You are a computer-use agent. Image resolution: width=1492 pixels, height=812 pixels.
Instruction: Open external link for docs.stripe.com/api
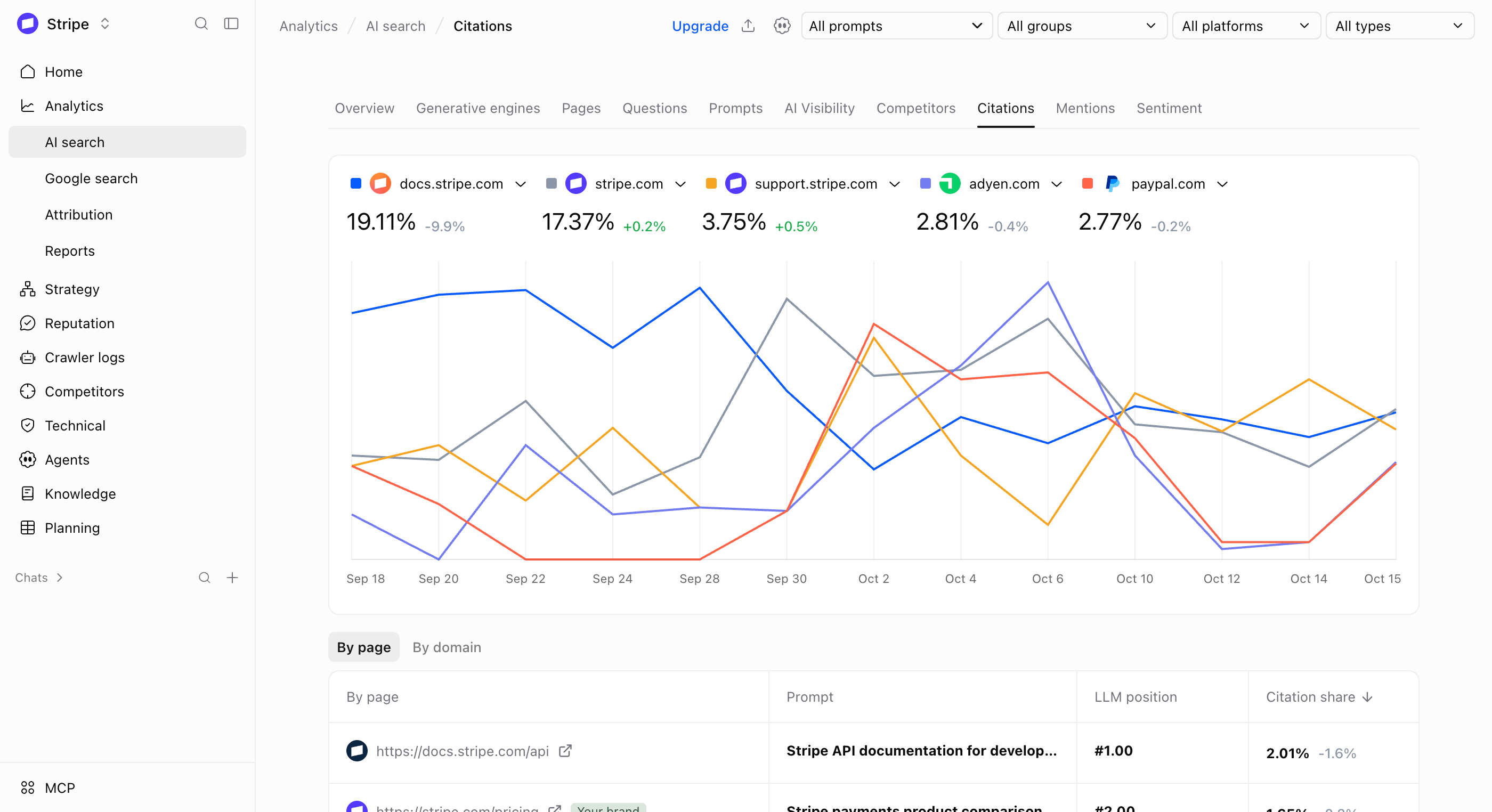565,751
